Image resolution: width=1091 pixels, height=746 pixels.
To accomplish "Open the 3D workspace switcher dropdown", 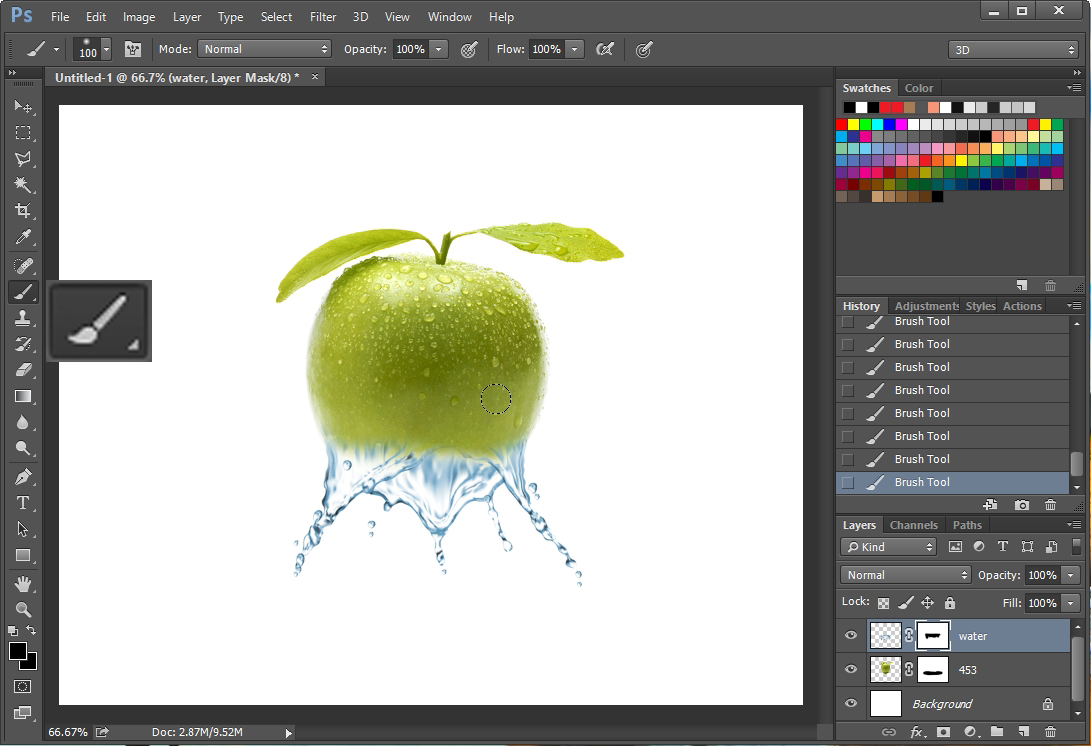I will [1013, 49].
